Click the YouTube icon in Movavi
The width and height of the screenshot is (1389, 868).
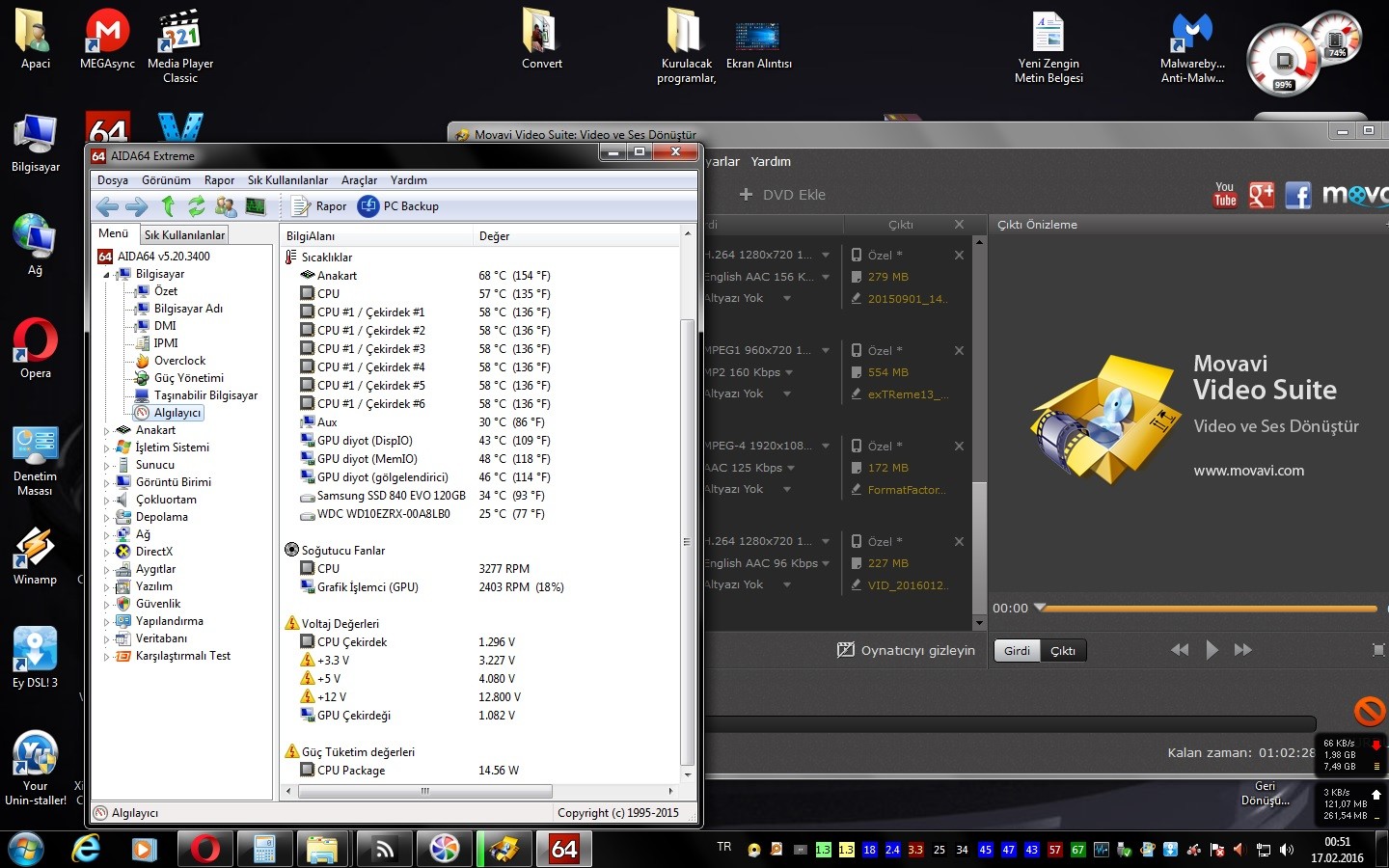pyautogui.click(x=1225, y=195)
